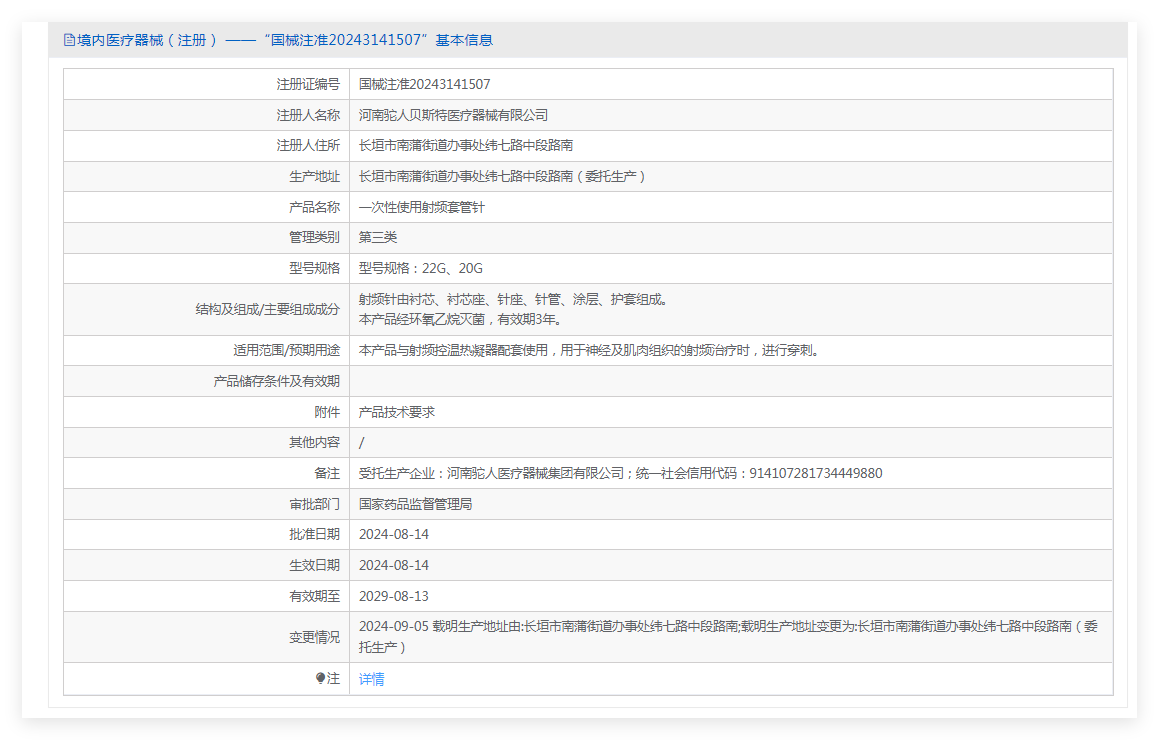Screen dimensions: 1159x740
Task: Click the 注册人住所 address value
Action: coord(465,146)
